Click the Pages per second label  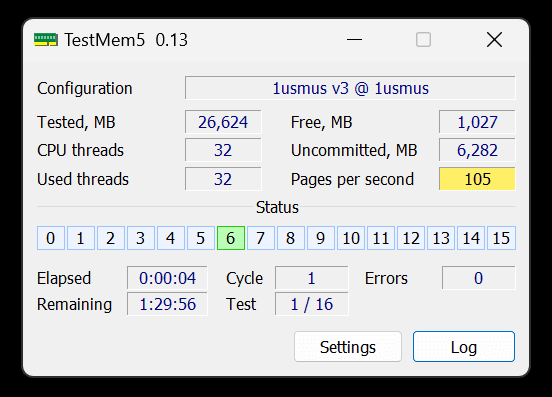[352, 179]
